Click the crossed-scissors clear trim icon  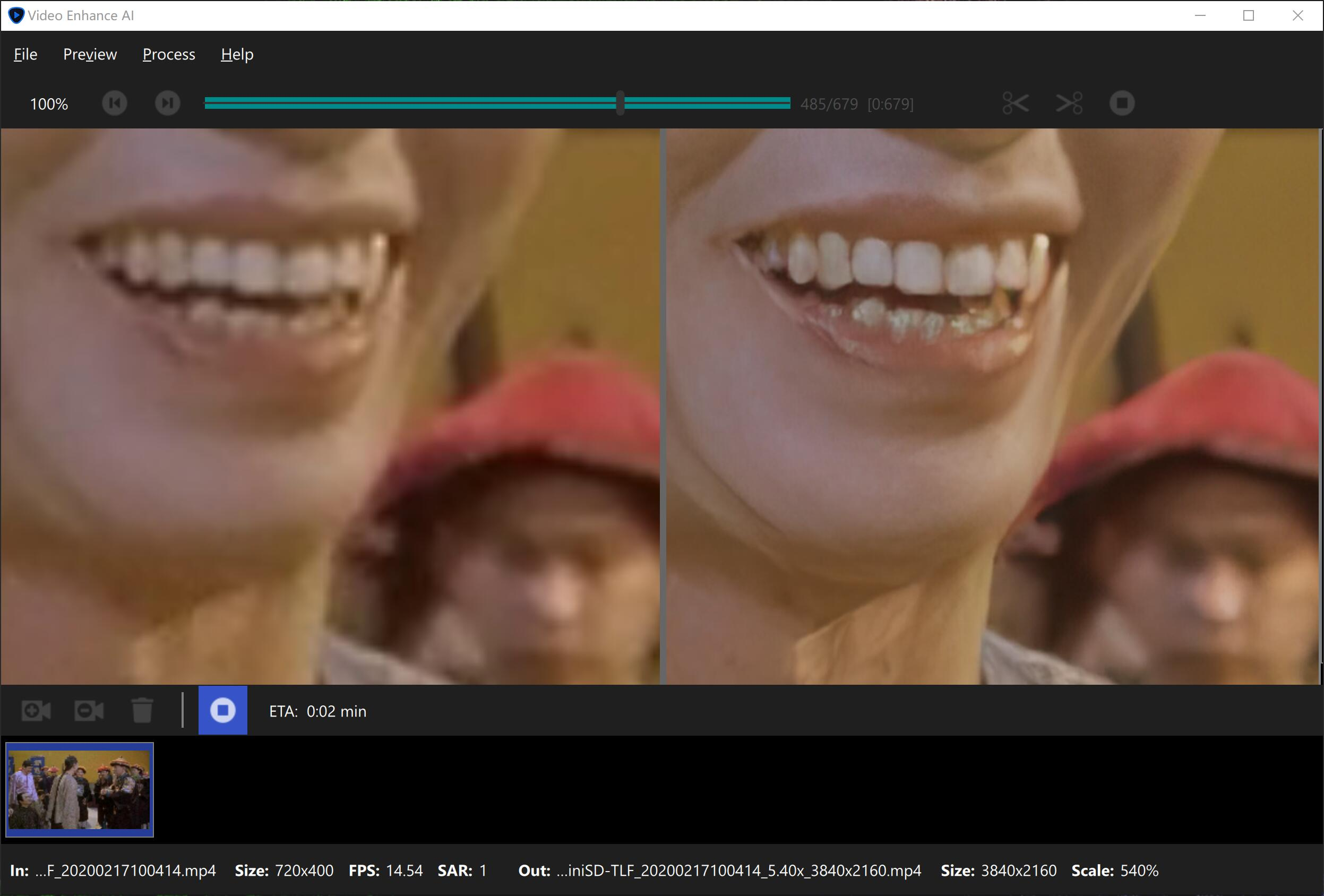click(1069, 103)
